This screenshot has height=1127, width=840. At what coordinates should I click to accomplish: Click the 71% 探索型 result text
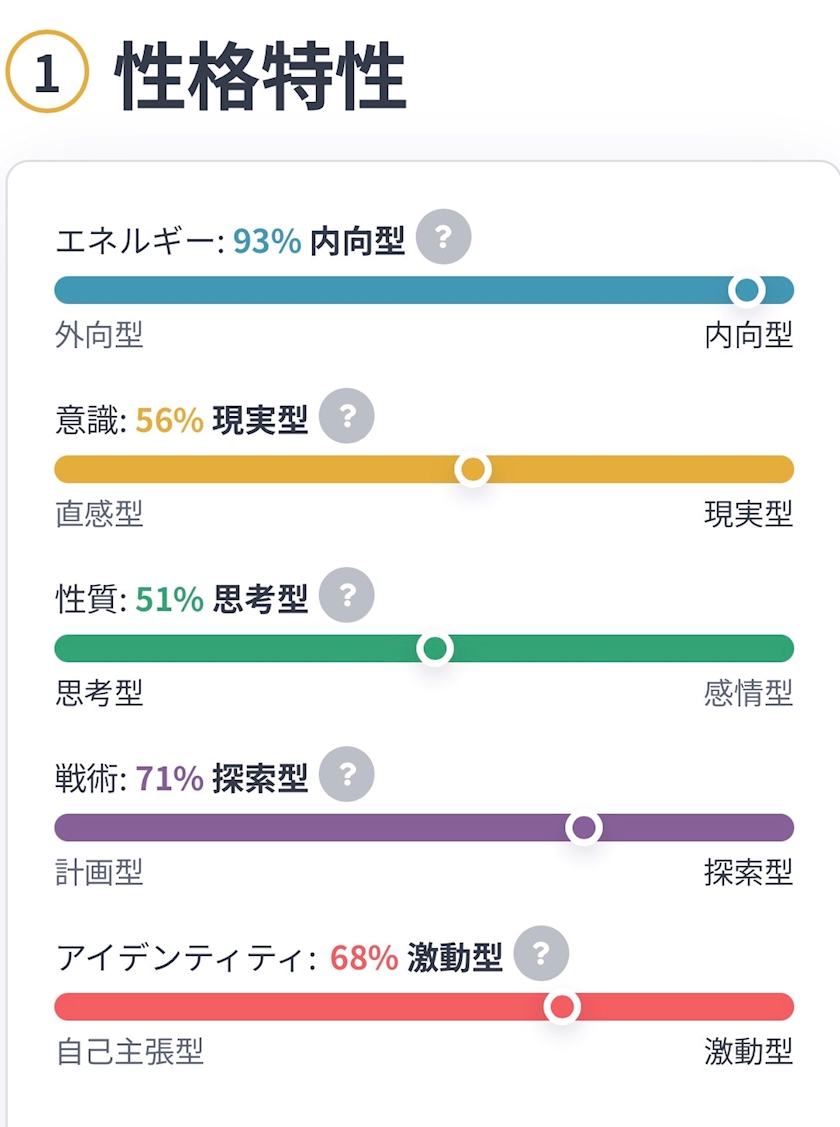[221, 778]
